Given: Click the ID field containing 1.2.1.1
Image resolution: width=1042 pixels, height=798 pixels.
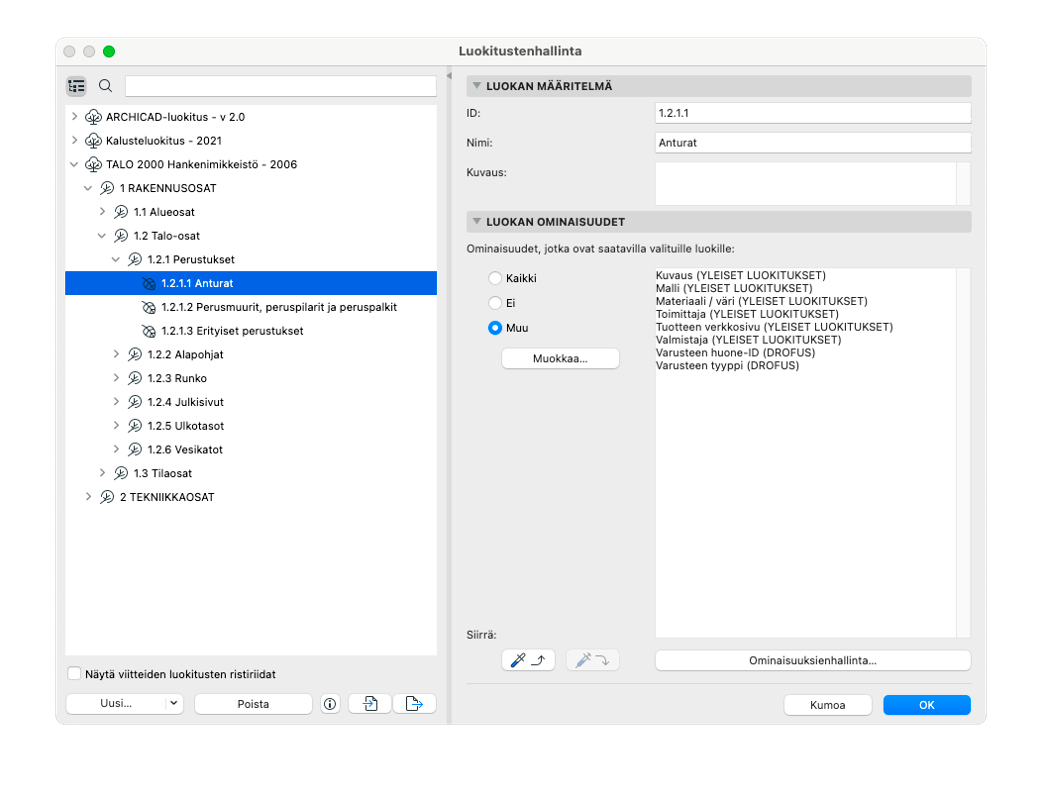Looking at the screenshot, I should tap(813, 113).
